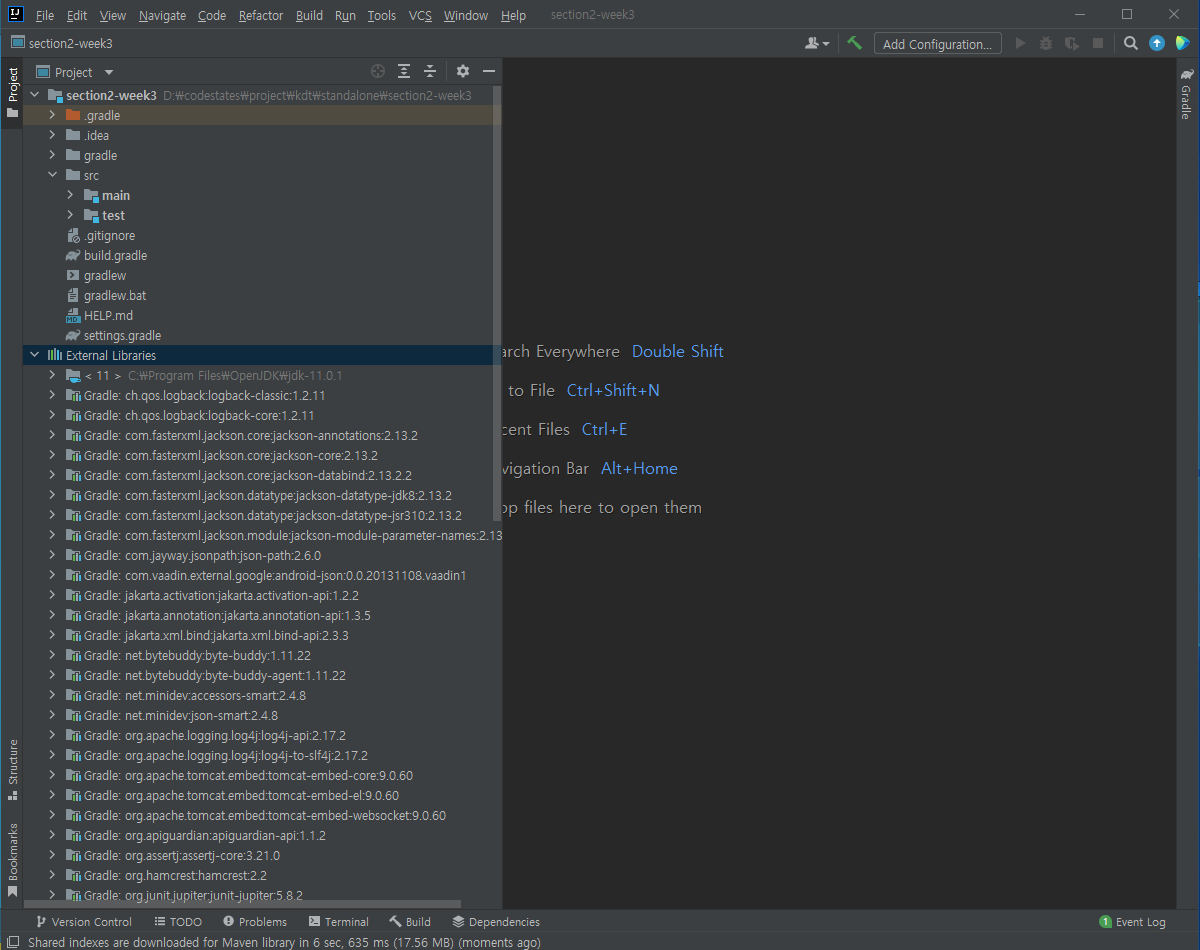Image resolution: width=1200 pixels, height=950 pixels.
Task: Select the gradlew.bat file
Action: [x=105, y=295]
